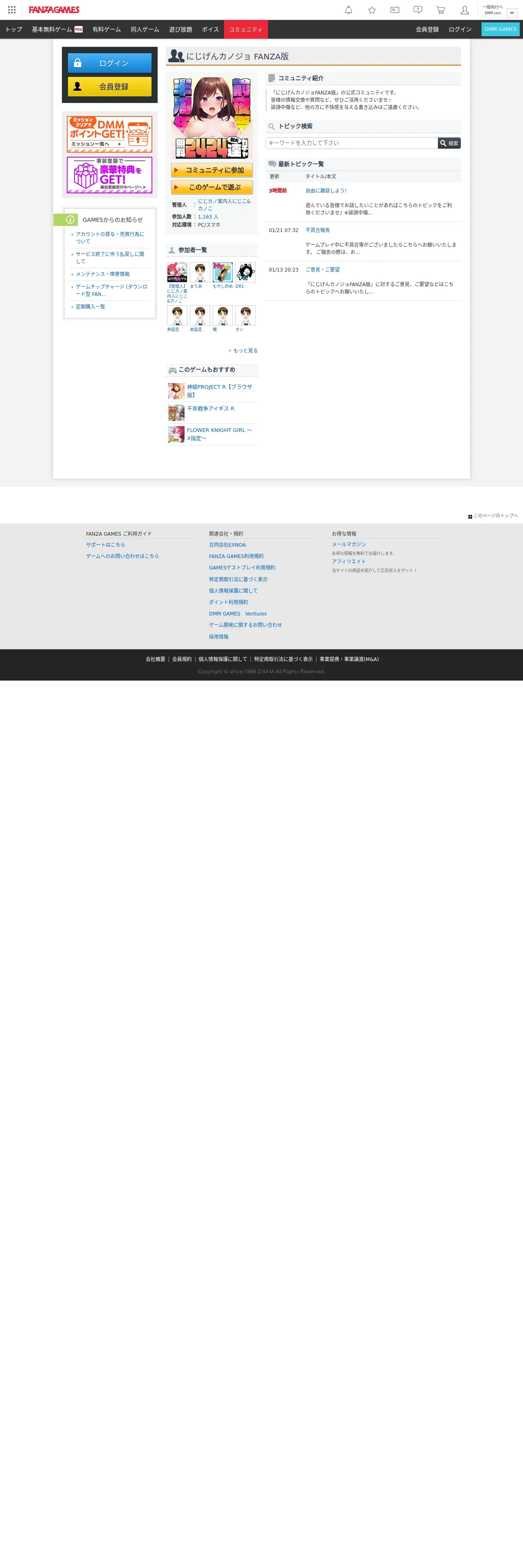523x1568 pixels.
Task: Select the コミュニティ tab
Action: tap(246, 29)
